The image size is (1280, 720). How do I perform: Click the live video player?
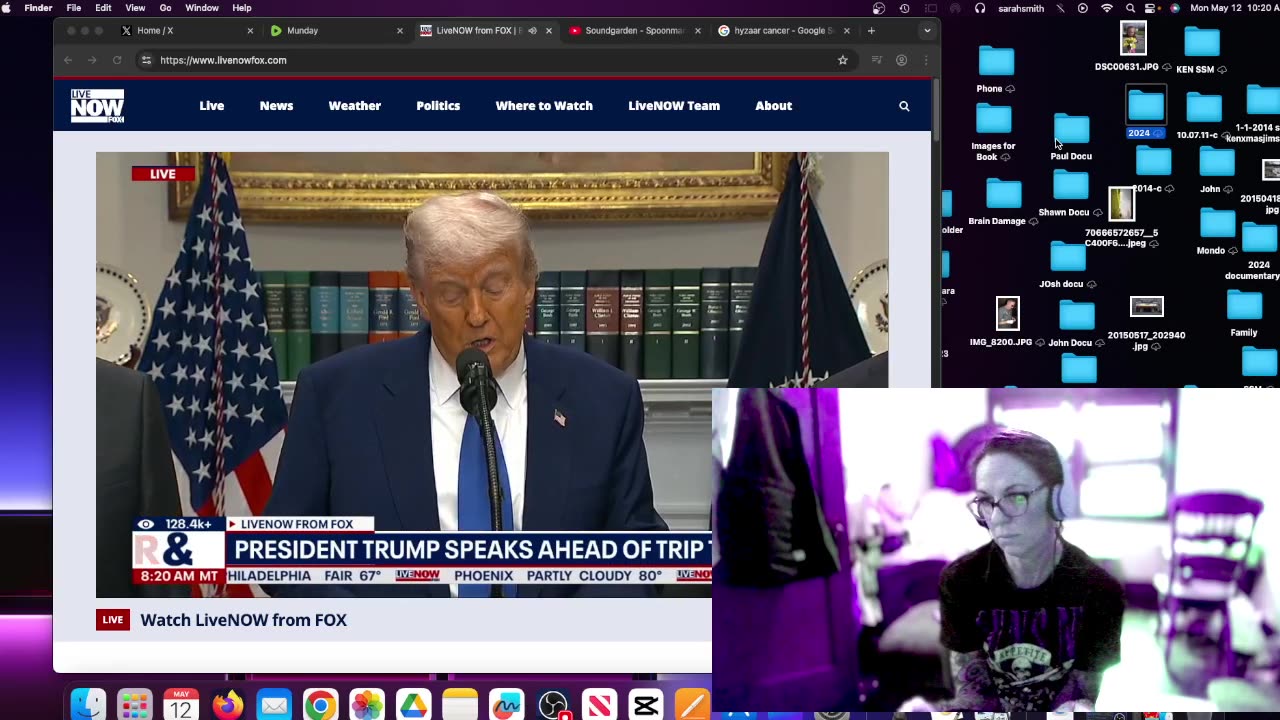492,375
